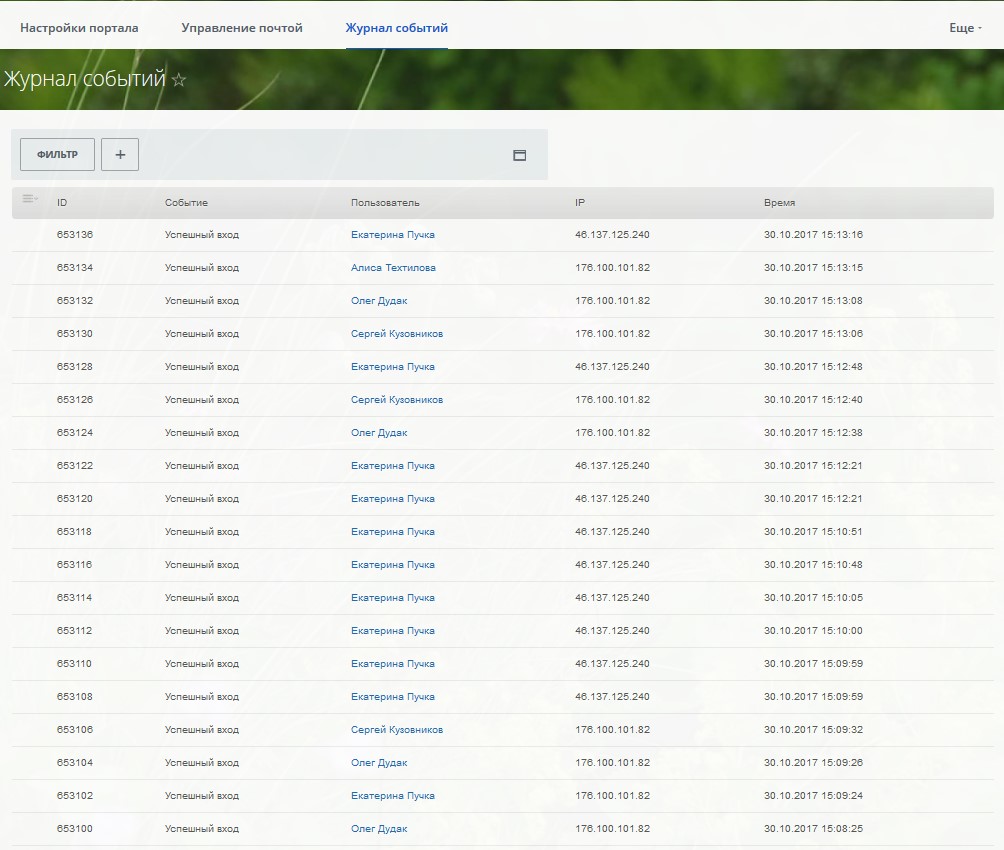Screen dimensions: 1004x850
Task: Click IP 176.100.101.82 in row 653132
Action: pos(613,300)
